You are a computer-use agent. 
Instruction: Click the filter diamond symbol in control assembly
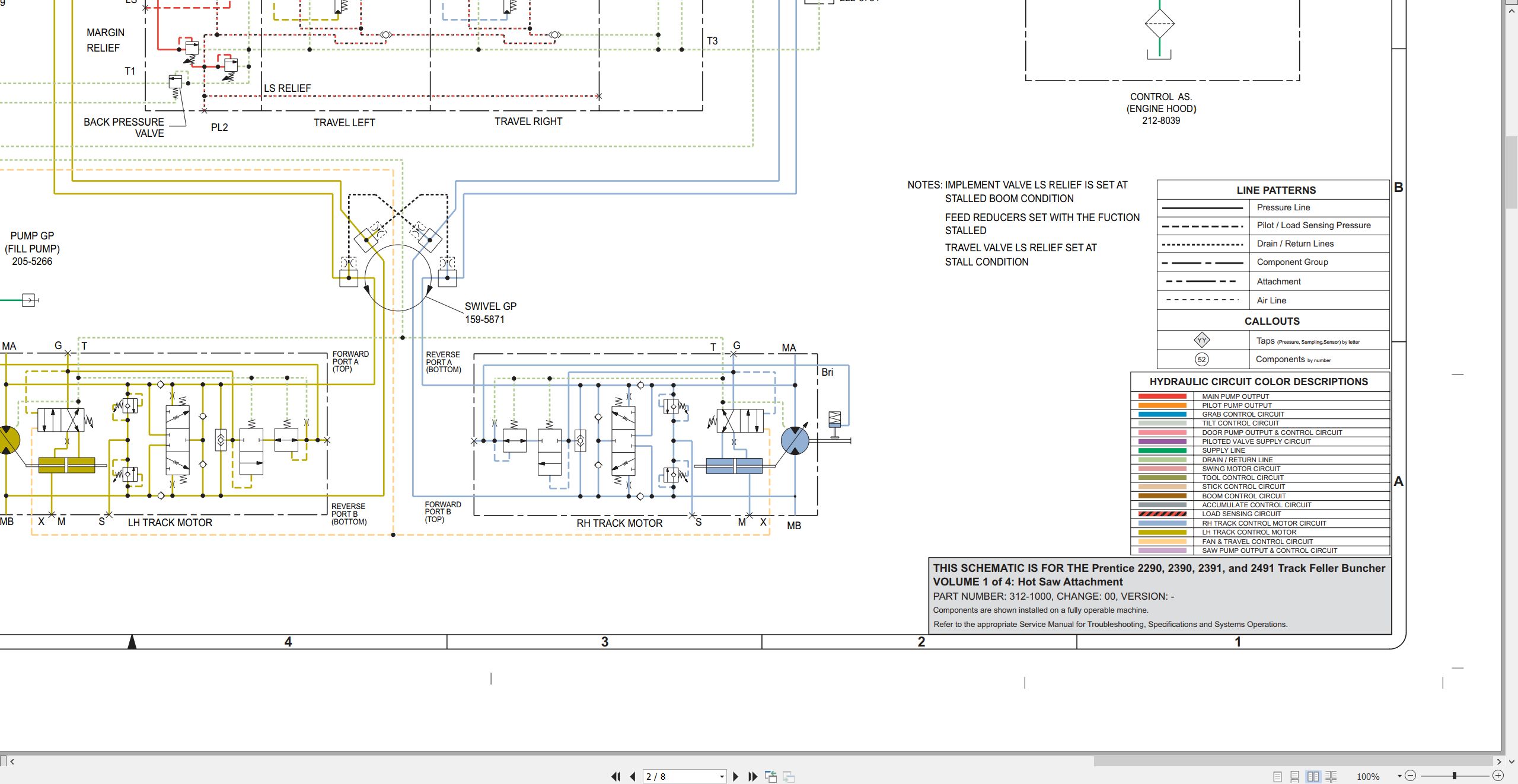(x=1159, y=24)
